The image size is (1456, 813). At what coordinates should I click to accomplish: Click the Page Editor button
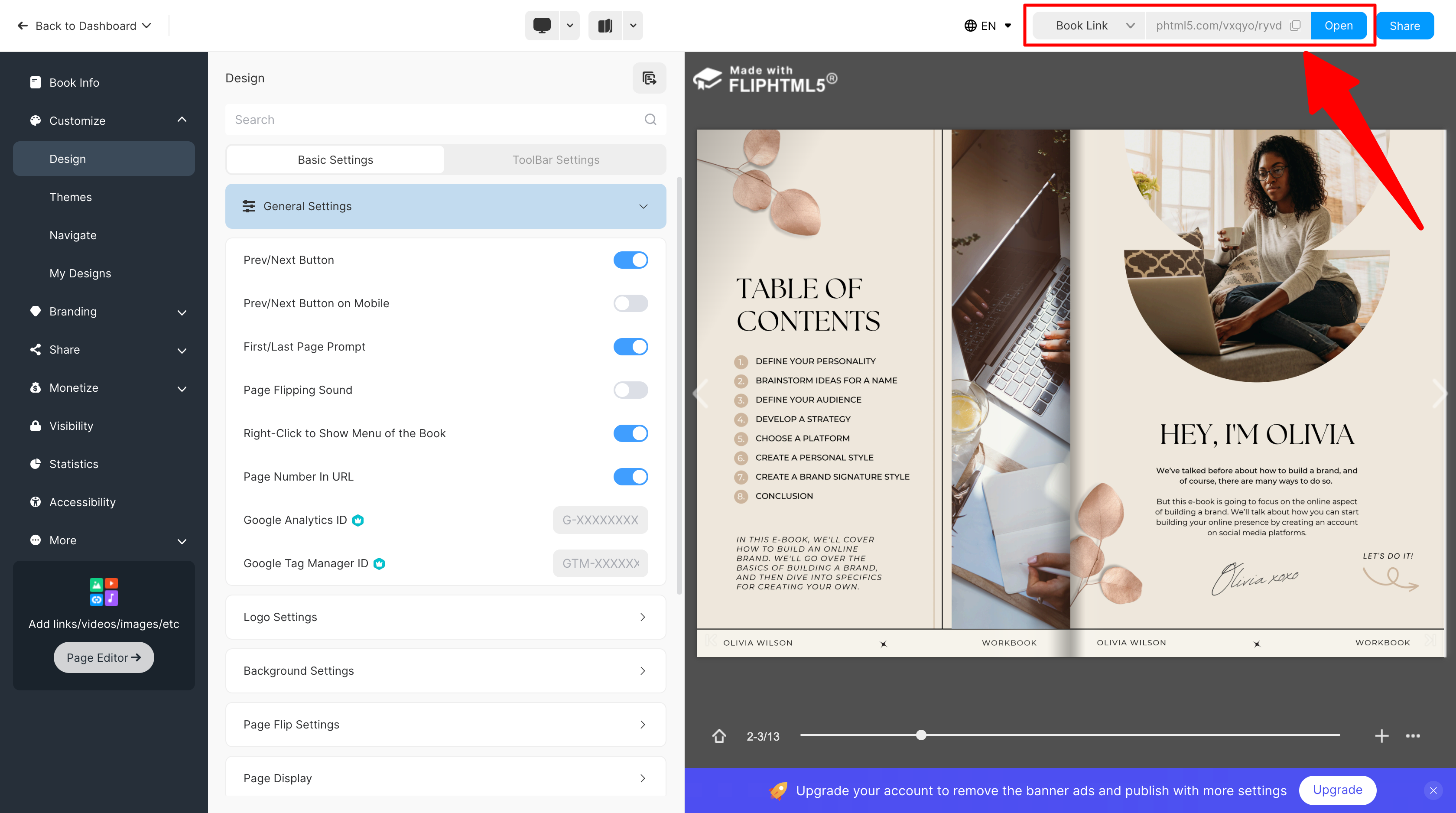[104, 657]
